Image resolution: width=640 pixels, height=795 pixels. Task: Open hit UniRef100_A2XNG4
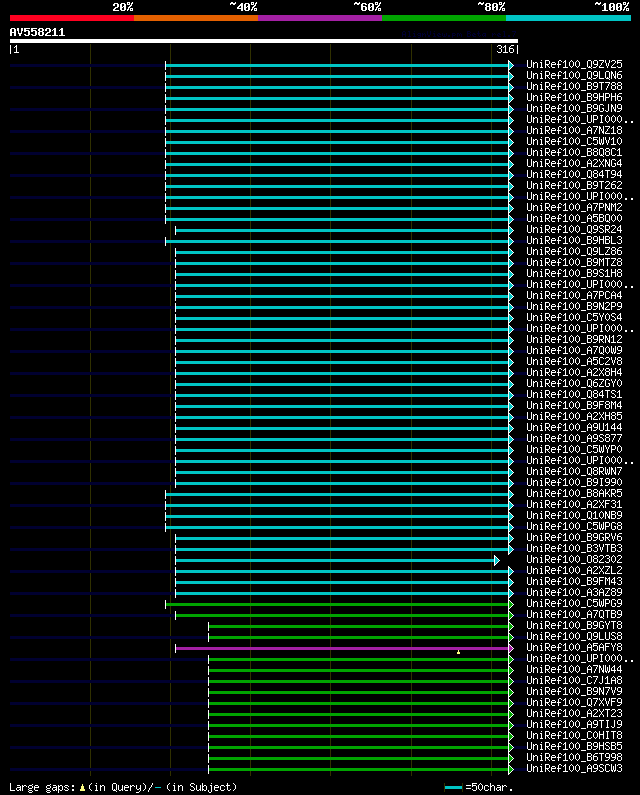574,163
